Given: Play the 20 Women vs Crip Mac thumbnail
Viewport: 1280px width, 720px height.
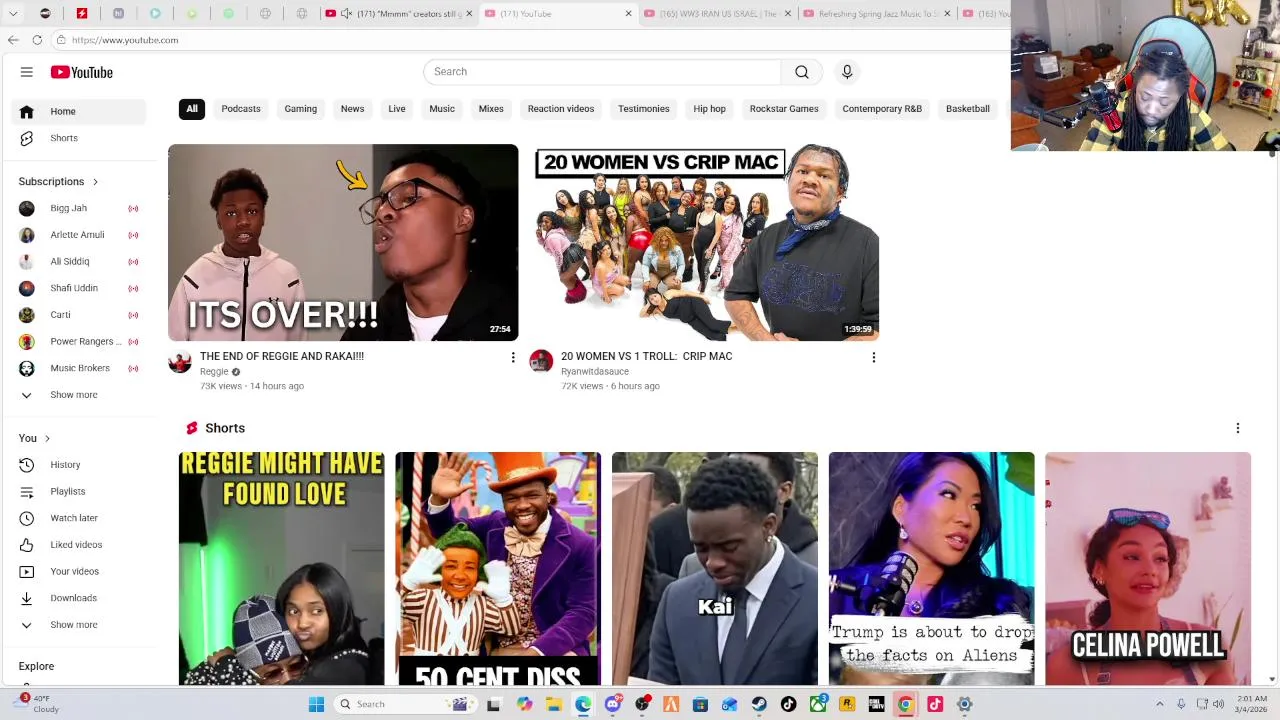Looking at the screenshot, I should click(704, 243).
